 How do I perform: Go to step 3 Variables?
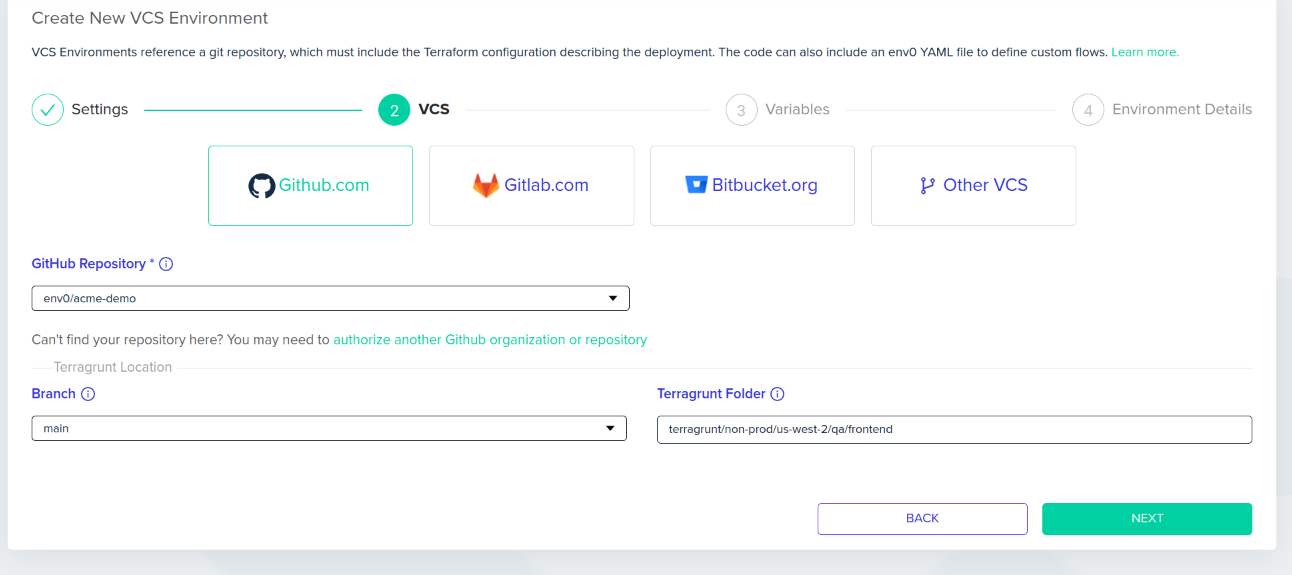tap(778, 110)
